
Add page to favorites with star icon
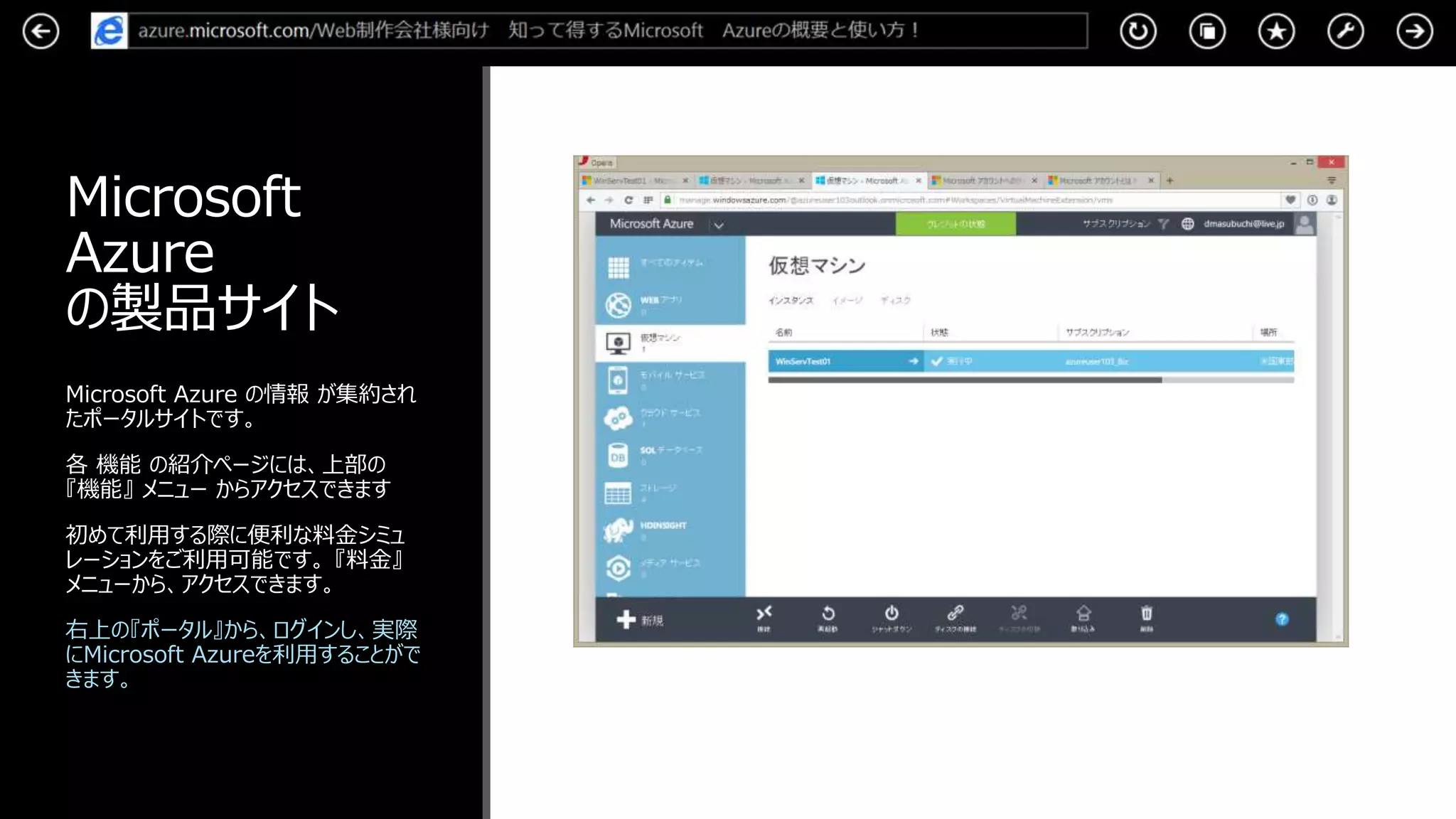pos(1276,31)
